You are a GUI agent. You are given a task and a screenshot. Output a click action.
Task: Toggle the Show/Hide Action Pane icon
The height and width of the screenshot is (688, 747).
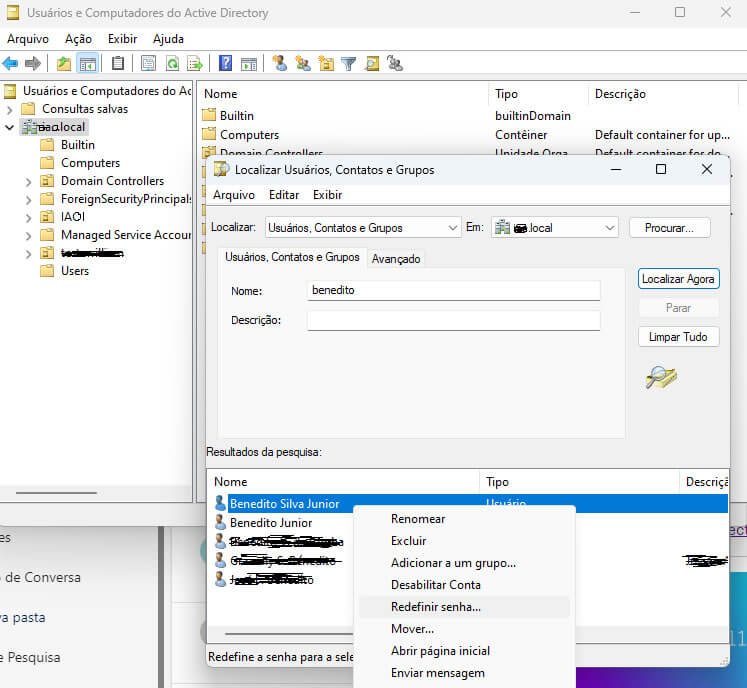(249, 63)
